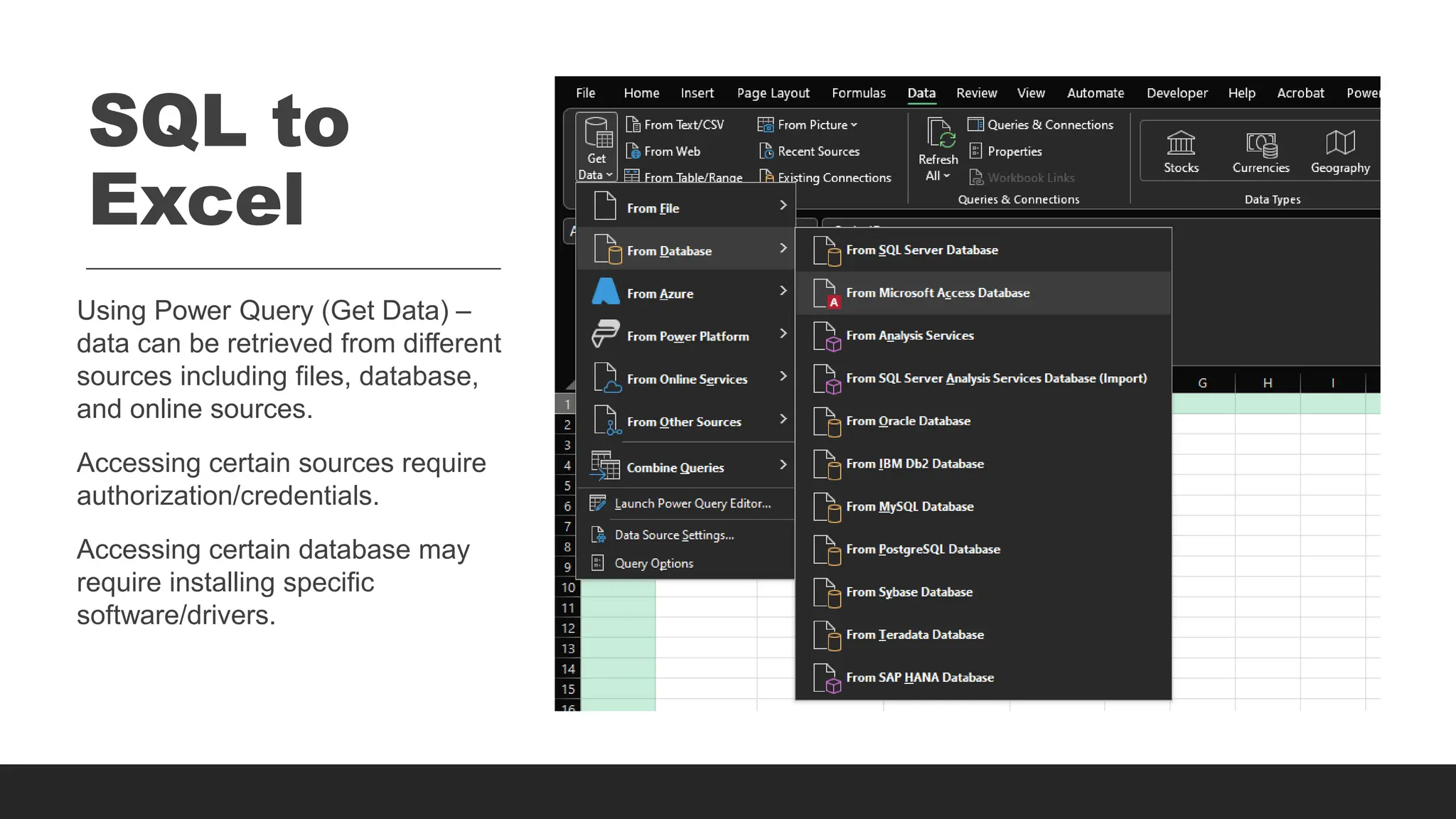1456x819 pixels.
Task: Click the From Table/Range icon
Action: pos(632,176)
